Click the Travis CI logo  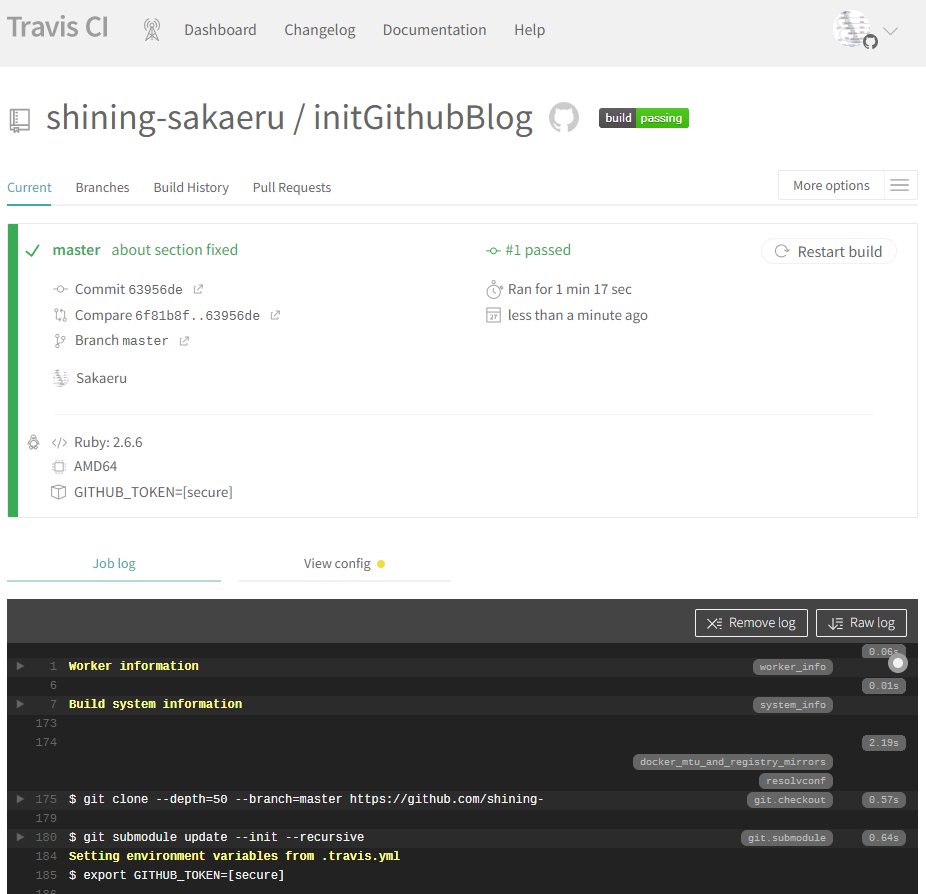coord(57,28)
